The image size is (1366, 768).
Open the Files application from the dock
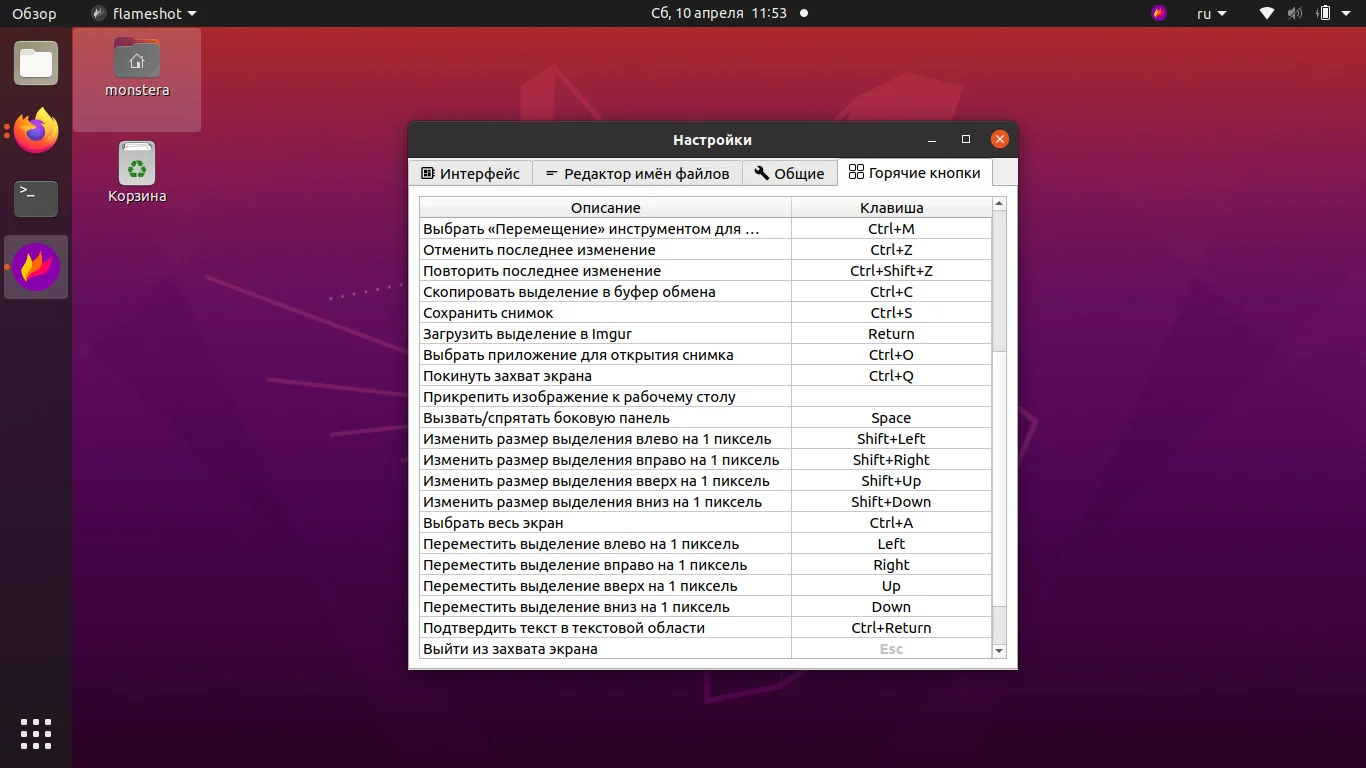click(x=36, y=63)
